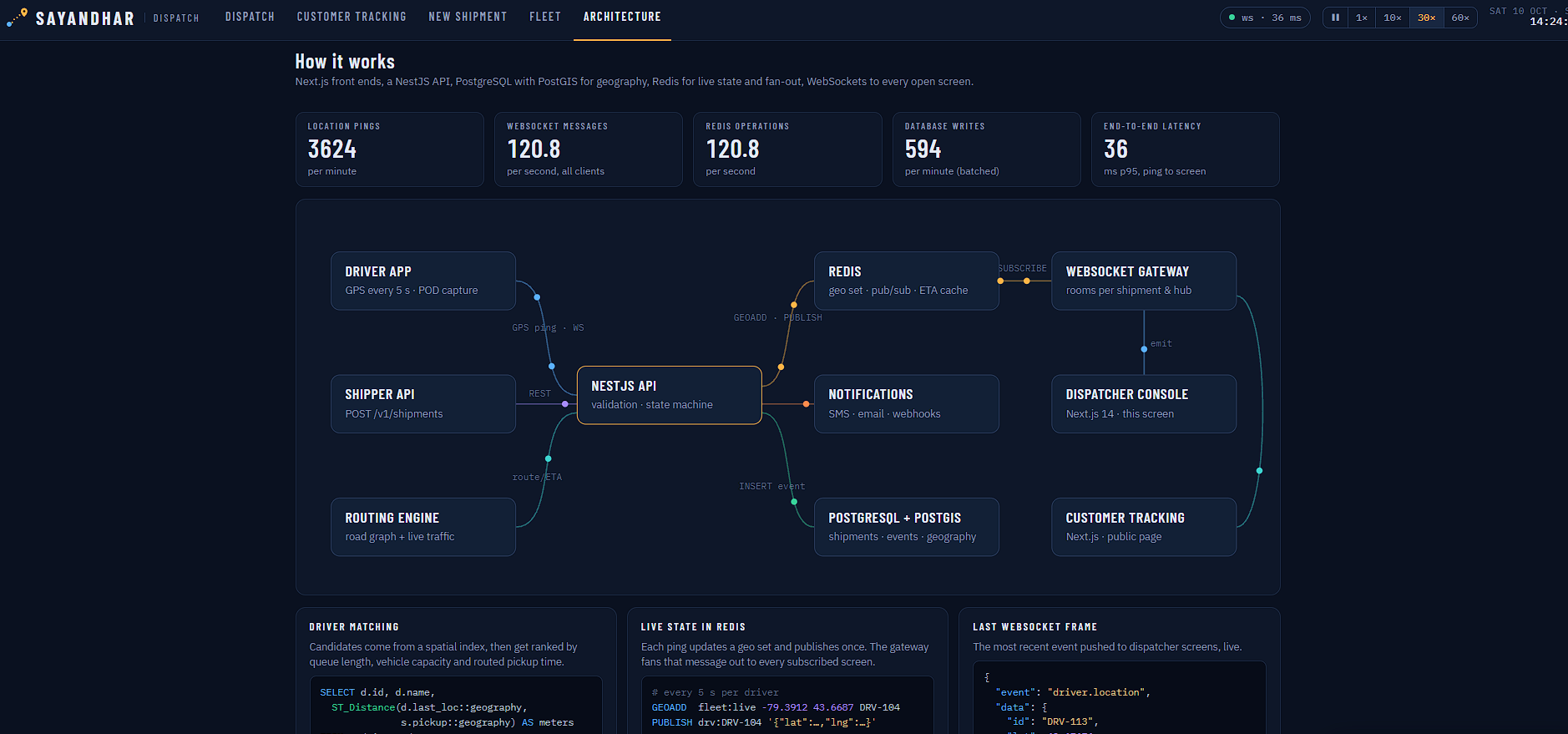Set playback speed to 1×

(x=1362, y=18)
